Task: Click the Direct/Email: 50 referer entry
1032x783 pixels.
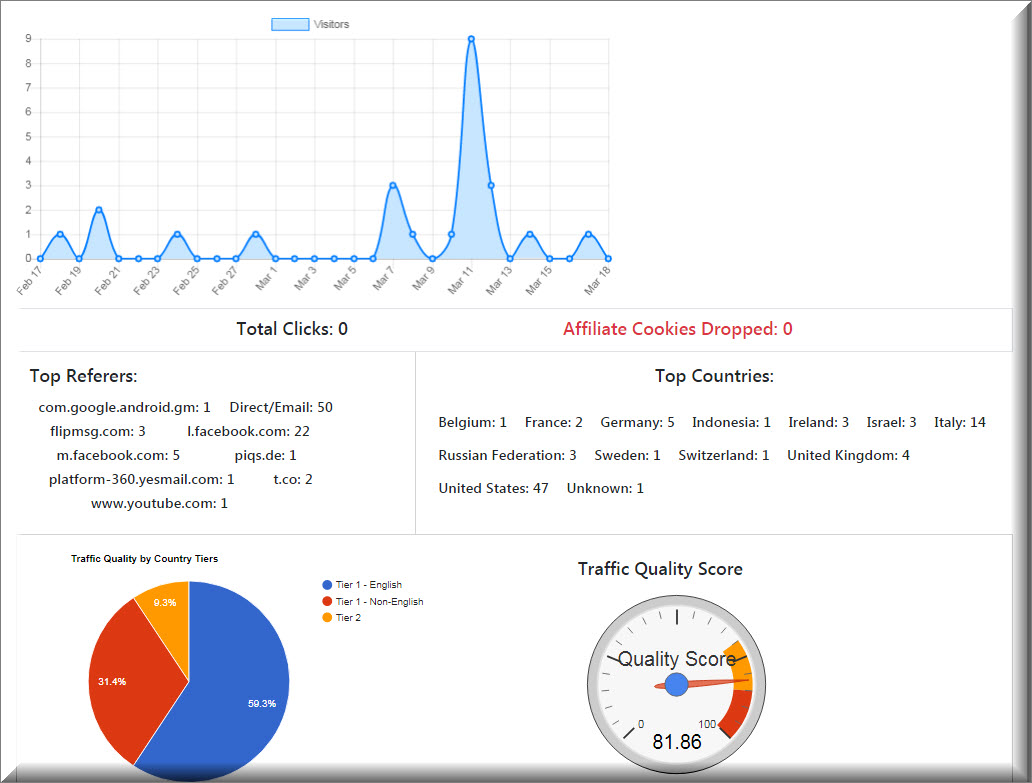Action: click(281, 407)
